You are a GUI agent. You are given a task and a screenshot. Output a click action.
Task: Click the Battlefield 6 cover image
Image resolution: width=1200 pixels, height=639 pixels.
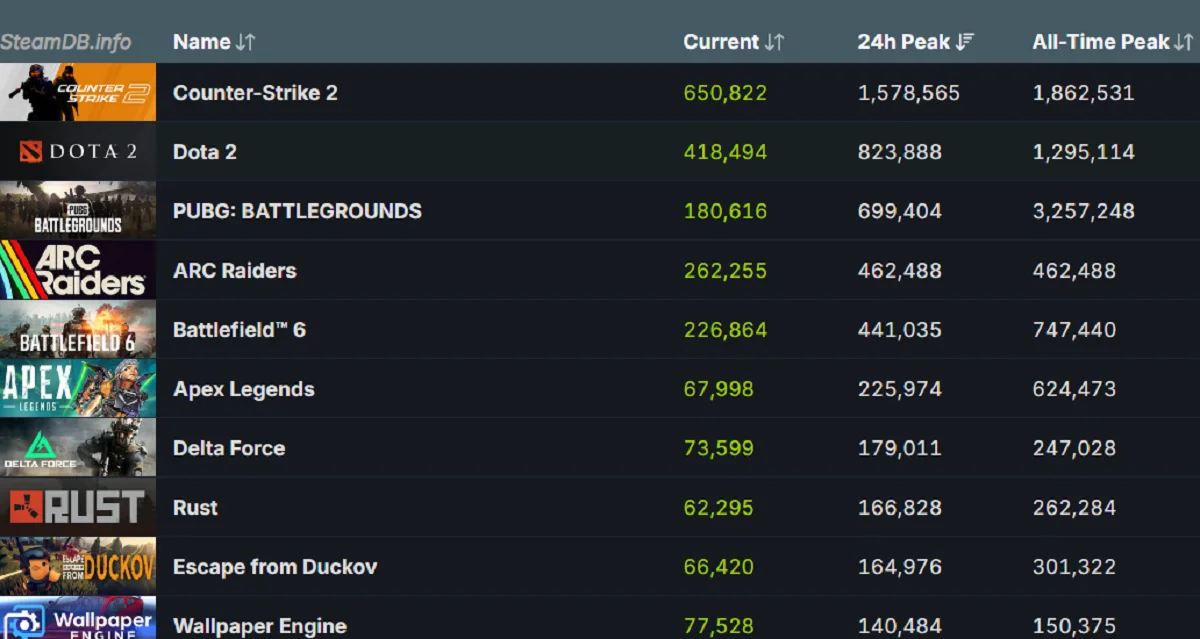coord(78,330)
